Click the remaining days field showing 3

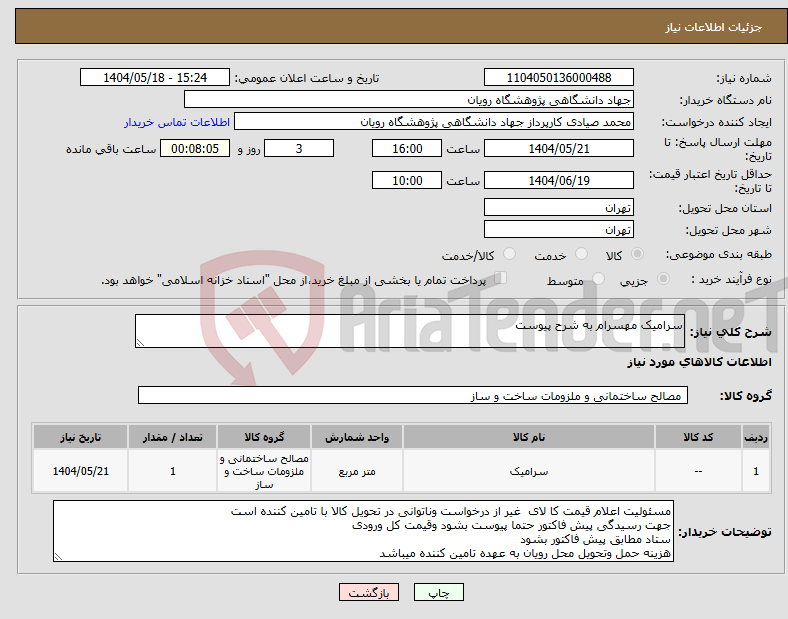[299, 148]
